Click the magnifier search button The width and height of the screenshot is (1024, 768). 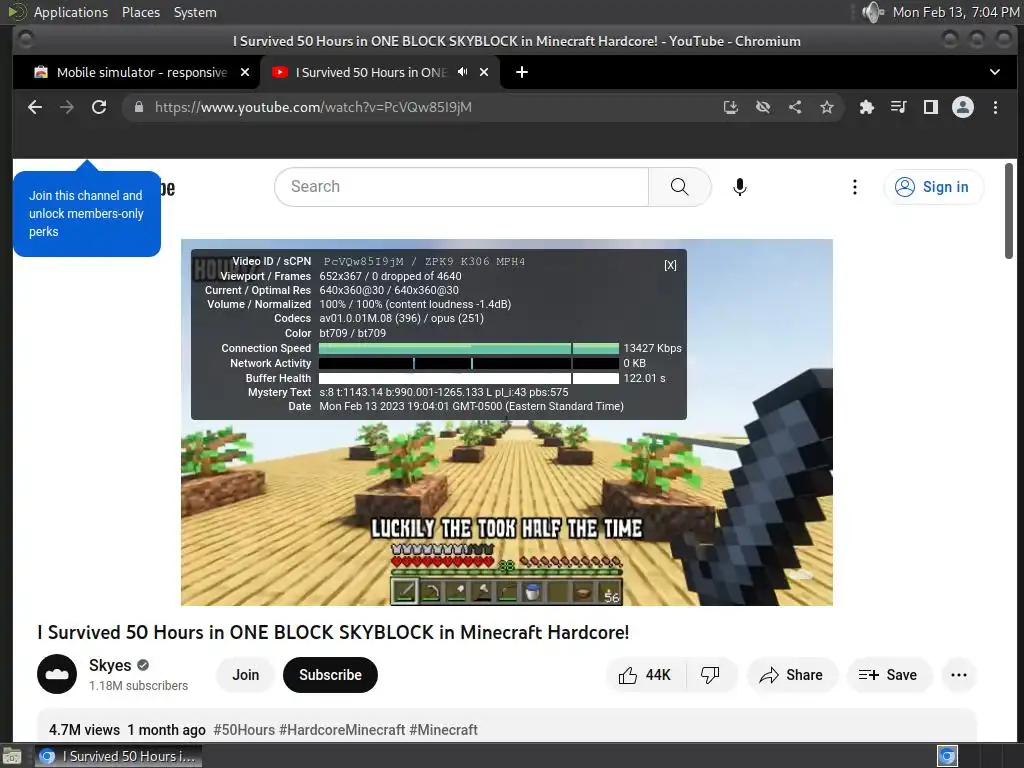pos(679,187)
